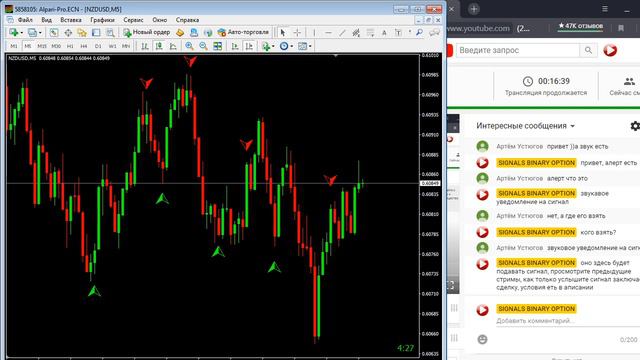
Task: Select the equidistant channel tool
Action: (356, 33)
